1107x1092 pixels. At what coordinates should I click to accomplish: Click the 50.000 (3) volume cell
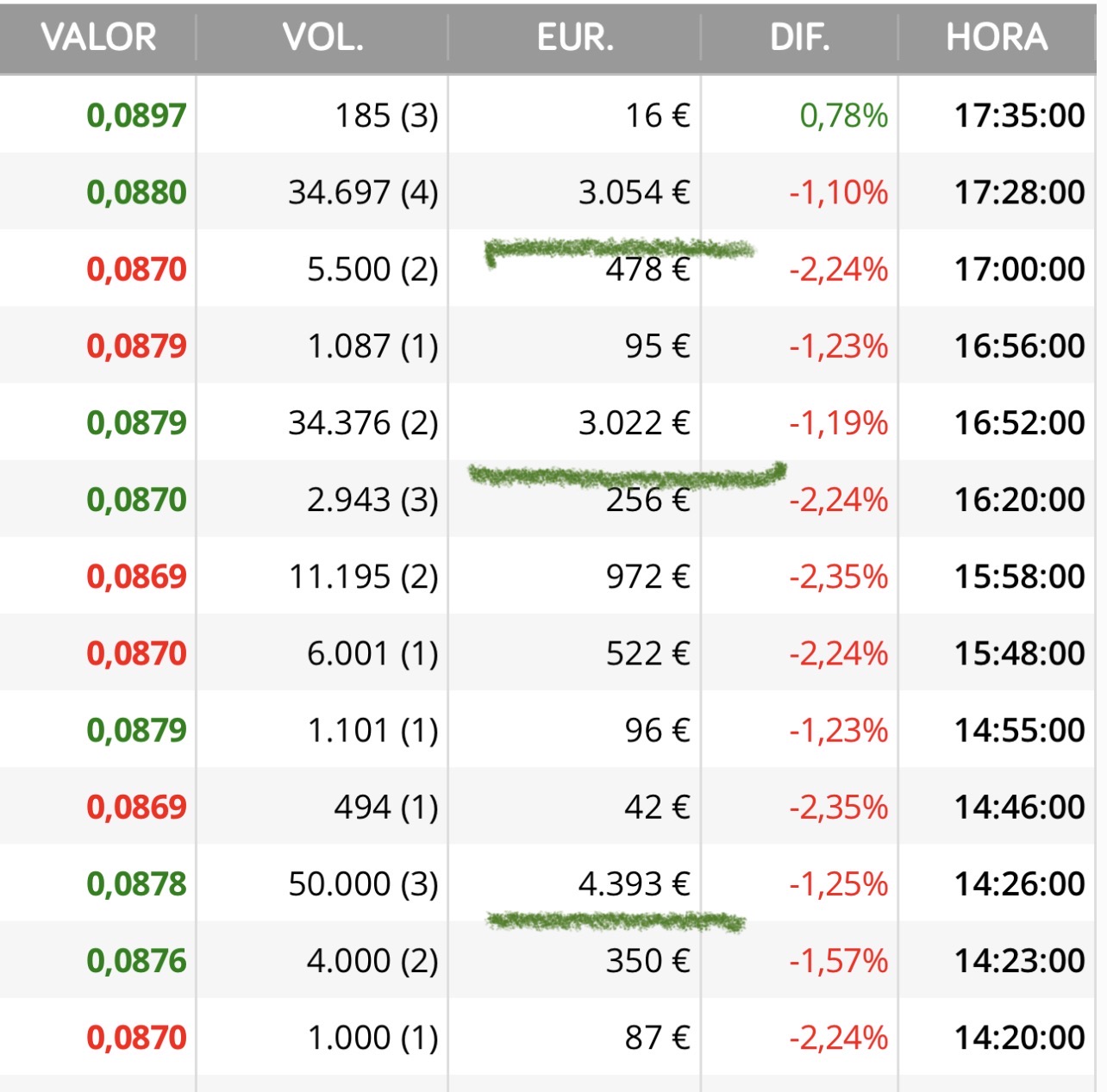coord(363,884)
